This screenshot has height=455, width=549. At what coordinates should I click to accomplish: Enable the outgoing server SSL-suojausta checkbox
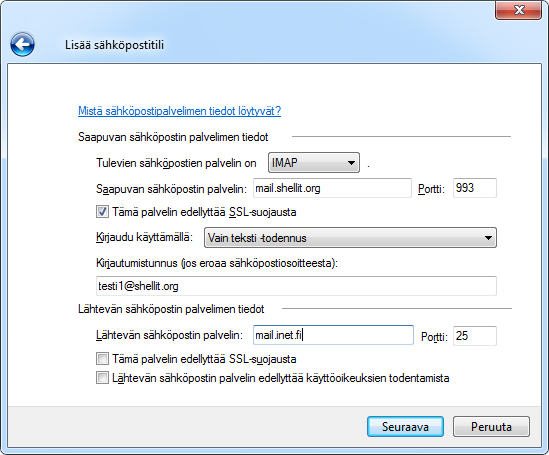[102, 359]
